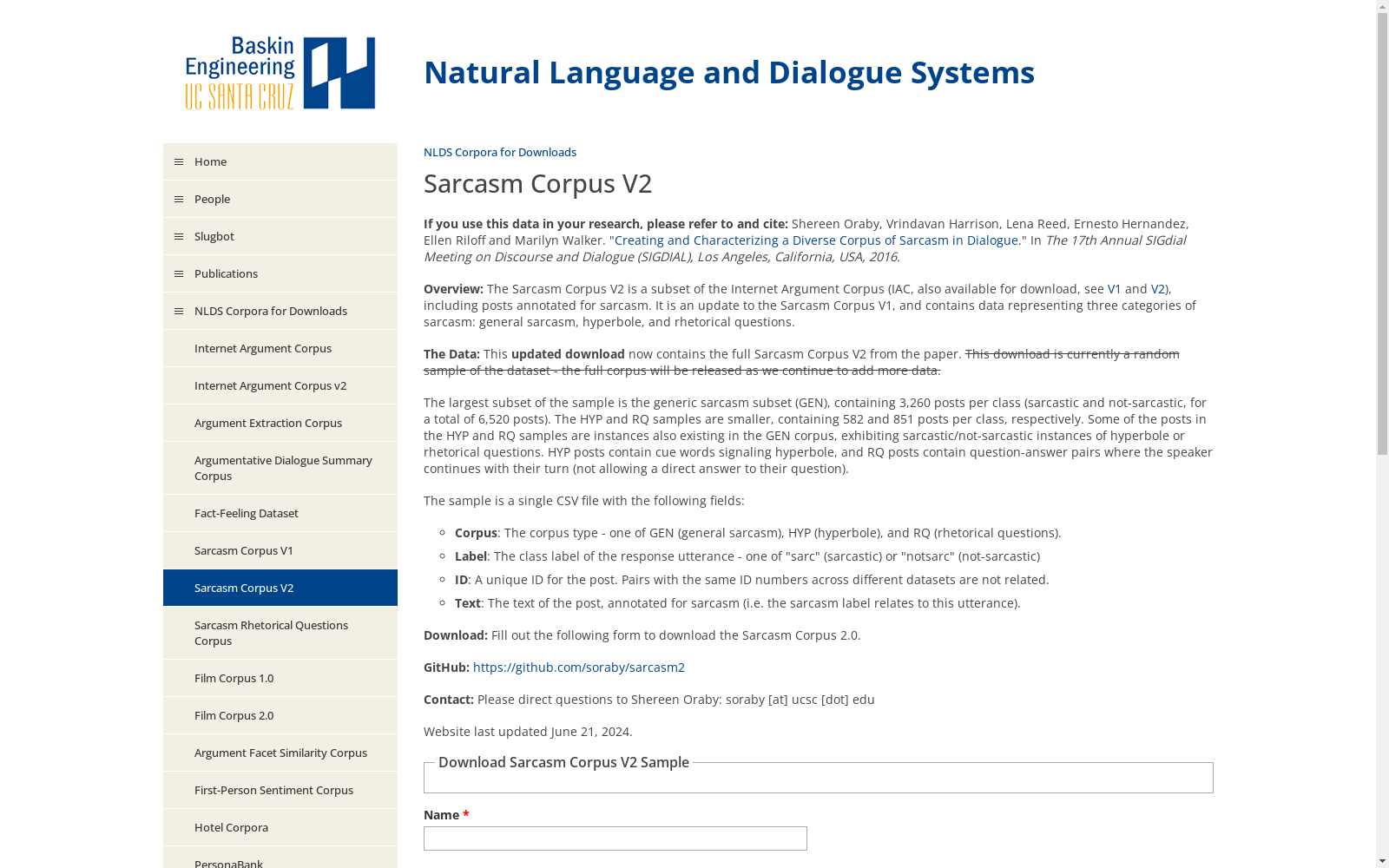Click the scrollbar down arrow

pyautogui.click(x=1382, y=861)
